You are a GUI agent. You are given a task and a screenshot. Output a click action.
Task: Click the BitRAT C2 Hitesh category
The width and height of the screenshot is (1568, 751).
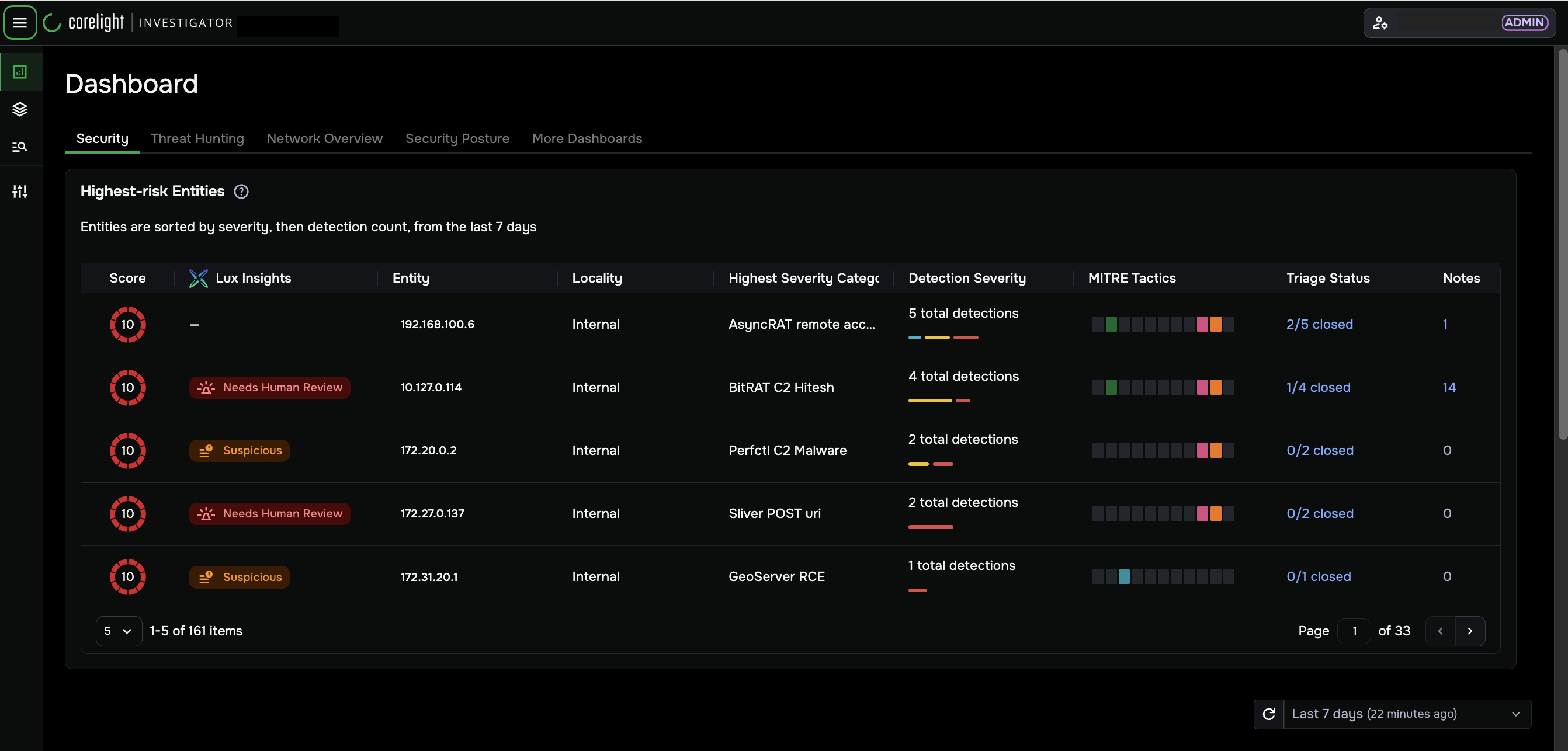781,388
